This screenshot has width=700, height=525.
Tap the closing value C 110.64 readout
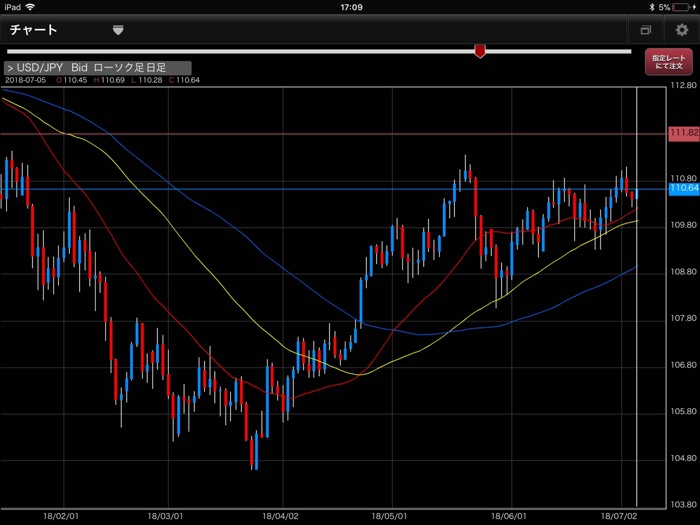(184, 78)
